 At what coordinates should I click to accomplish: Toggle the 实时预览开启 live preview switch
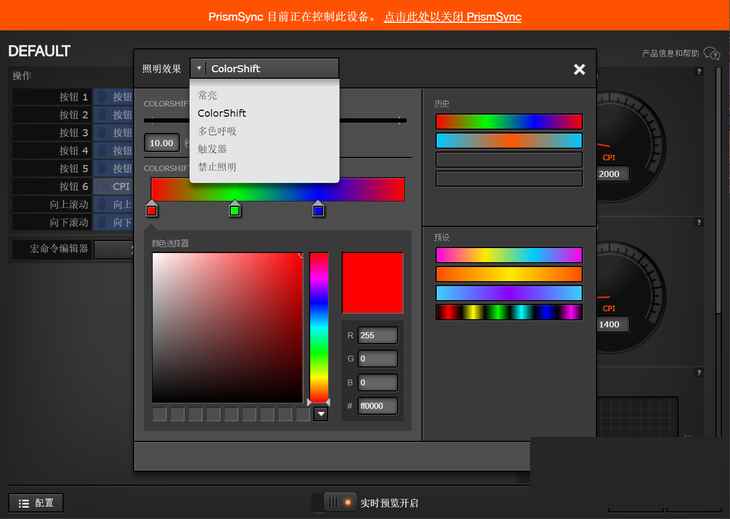pyautogui.click(x=340, y=502)
